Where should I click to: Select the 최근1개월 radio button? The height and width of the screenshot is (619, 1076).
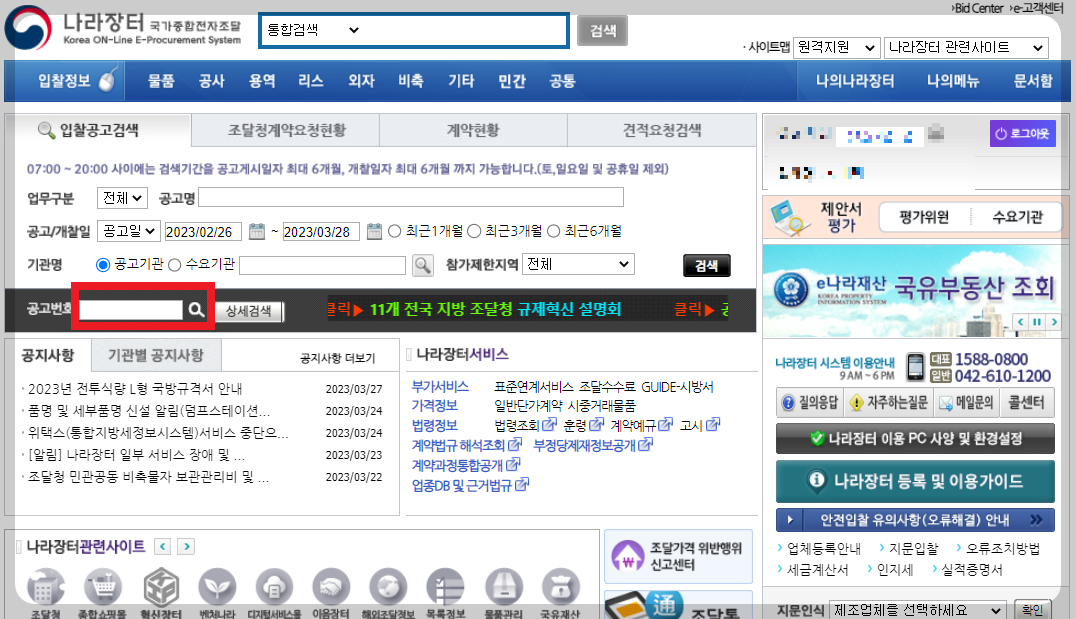click(395, 231)
